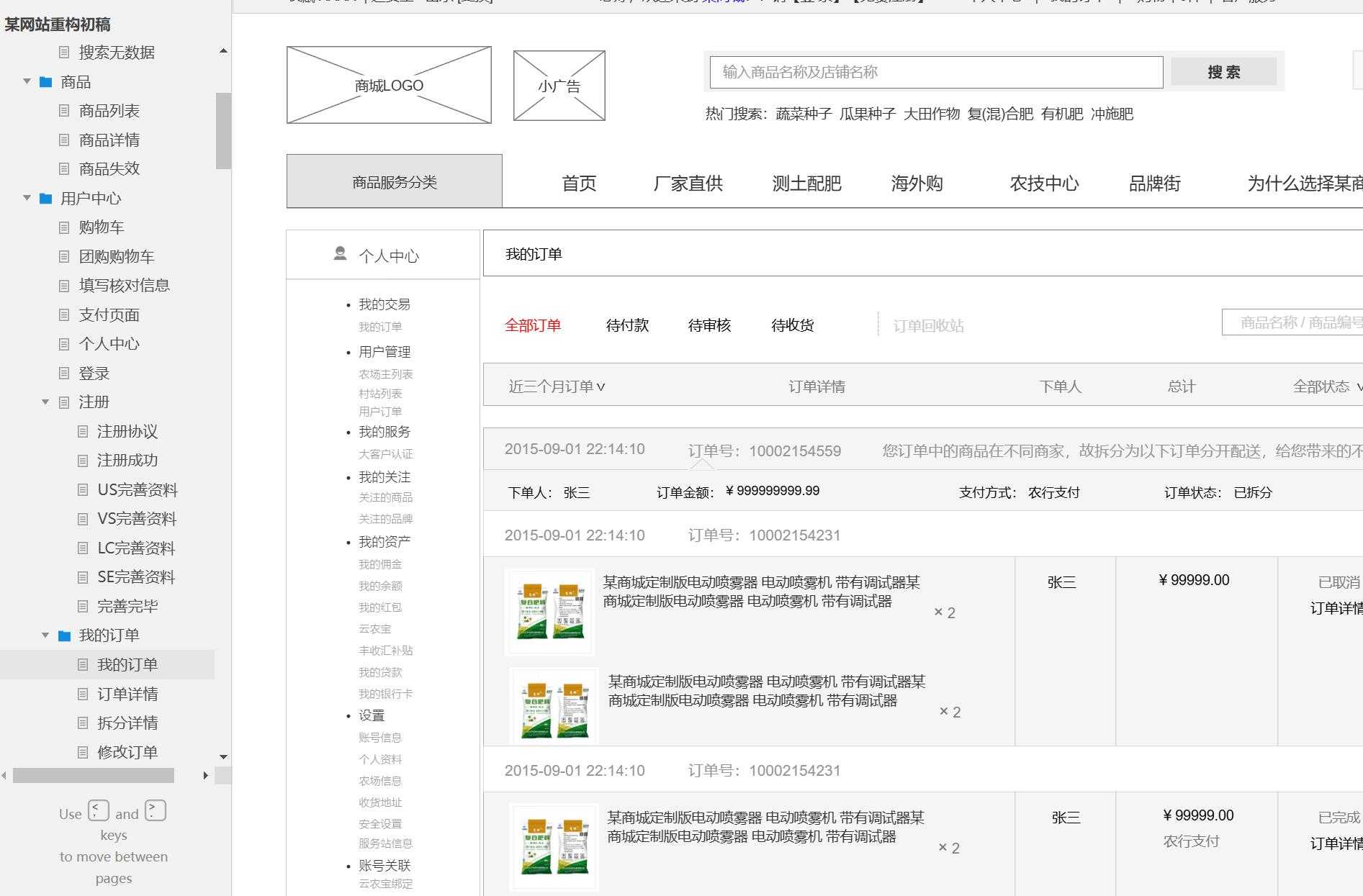The image size is (1363, 896).
Task: Select the person icon beside 个人中心
Action: pos(339,253)
